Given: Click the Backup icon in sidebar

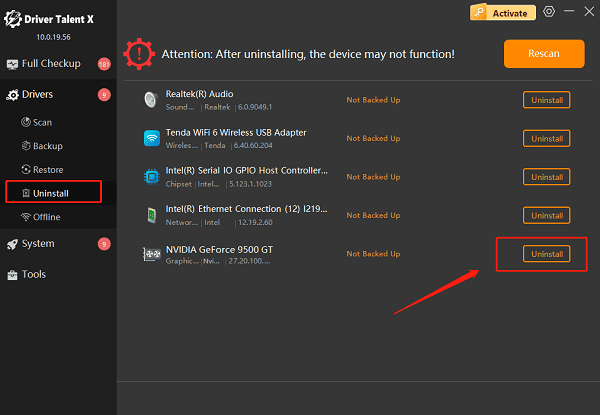Looking at the screenshot, I should click(26, 145).
